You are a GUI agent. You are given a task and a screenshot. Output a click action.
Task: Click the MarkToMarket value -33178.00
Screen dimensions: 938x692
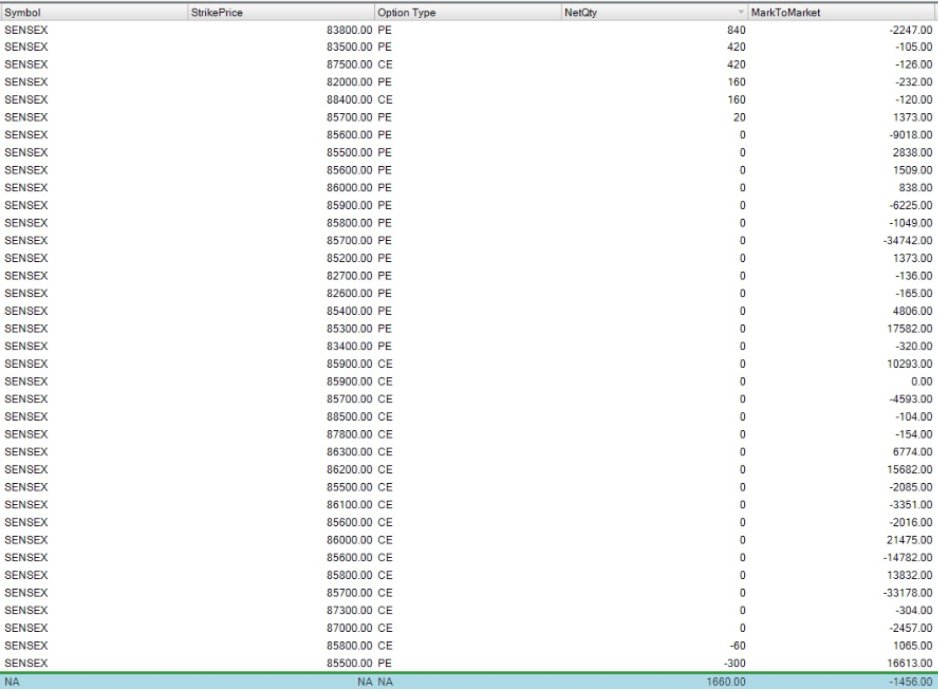pos(907,593)
